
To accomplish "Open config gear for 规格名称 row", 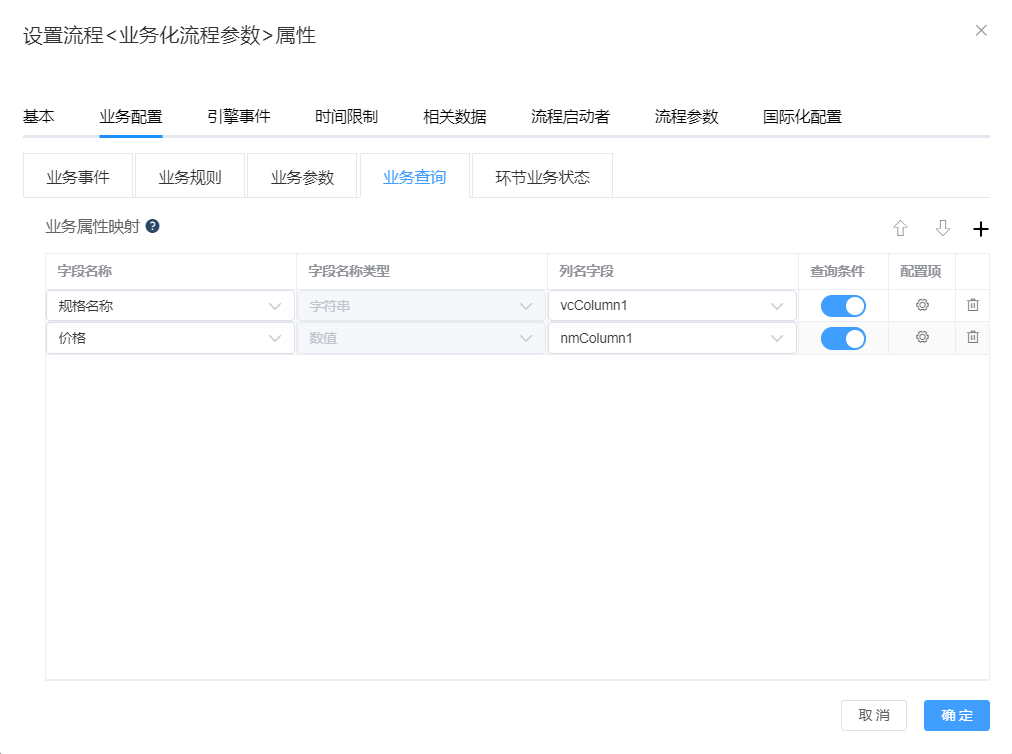I will tap(922, 306).
